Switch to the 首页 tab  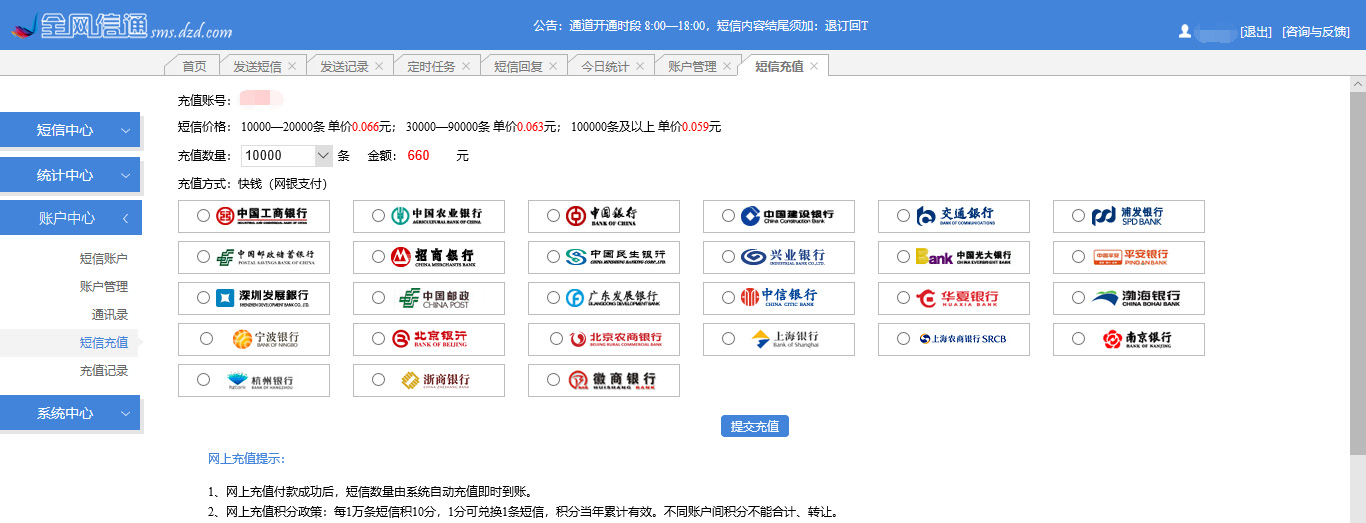pyautogui.click(x=194, y=66)
